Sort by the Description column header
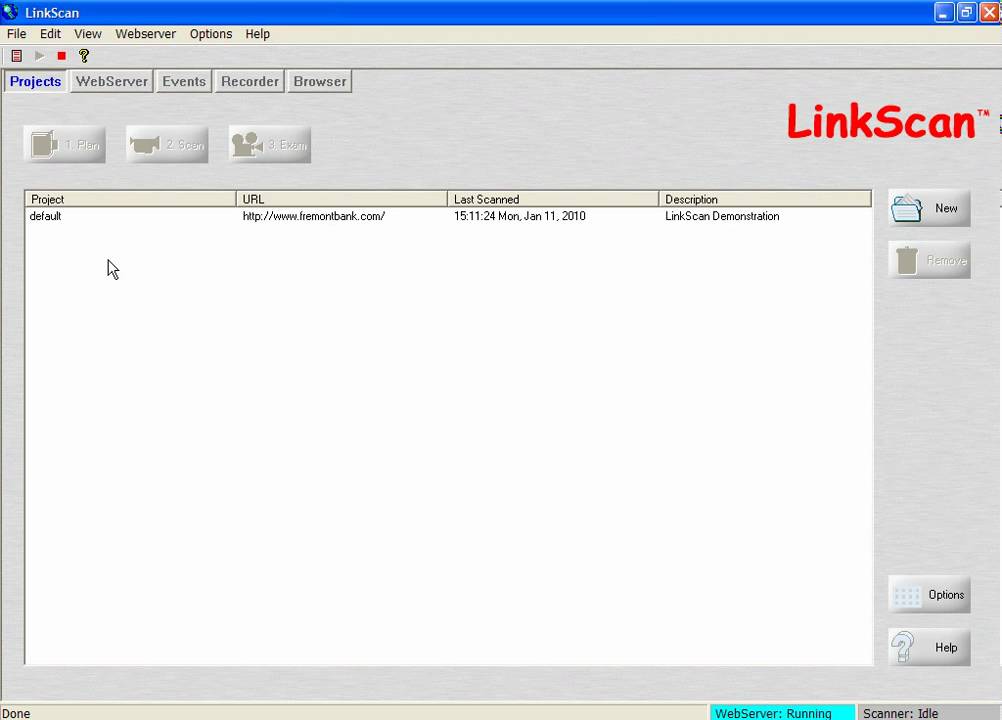Screen dimensions: 1002x720 coord(765,199)
